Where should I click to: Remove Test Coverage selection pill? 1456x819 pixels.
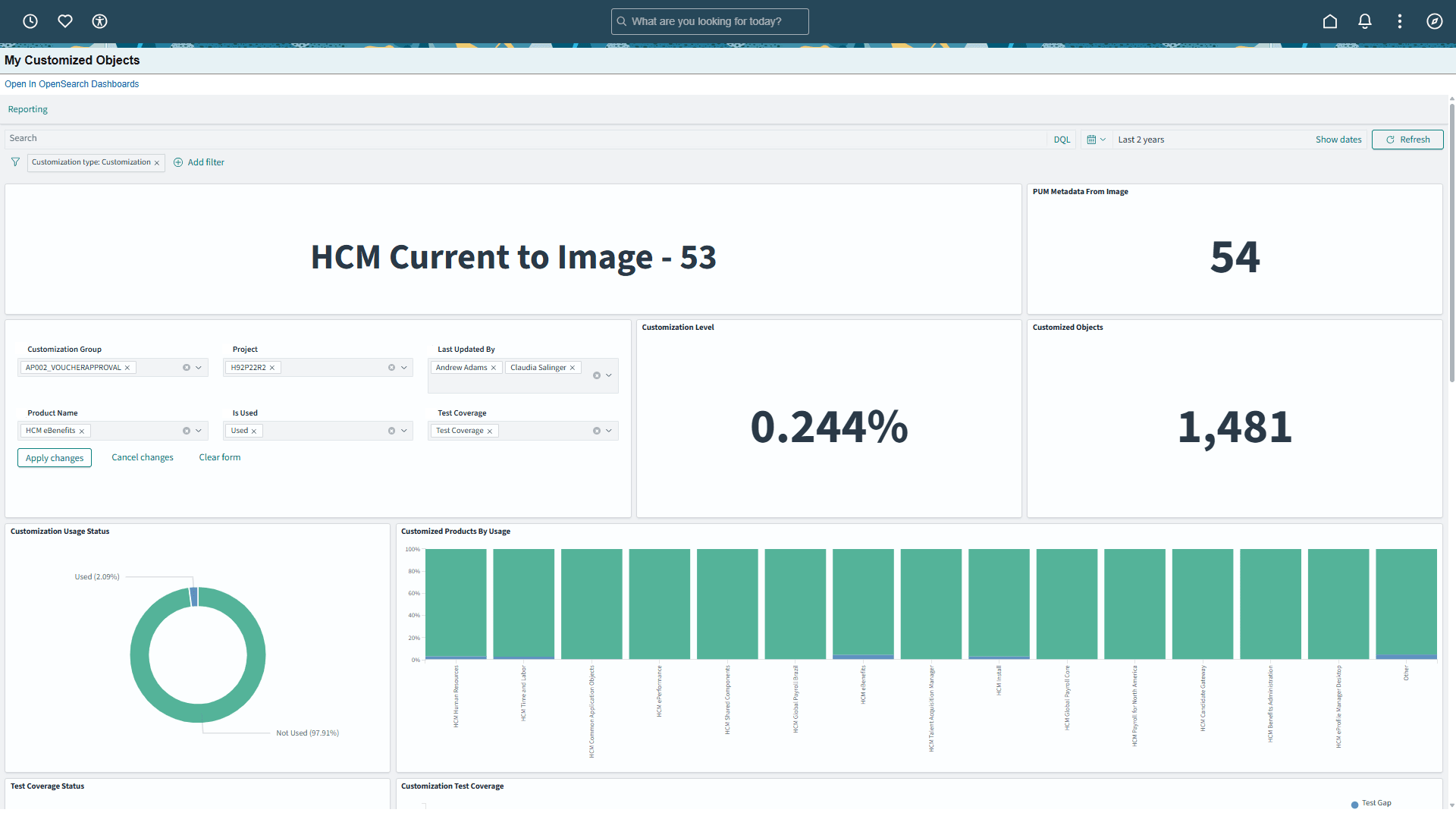click(x=490, y=431)
